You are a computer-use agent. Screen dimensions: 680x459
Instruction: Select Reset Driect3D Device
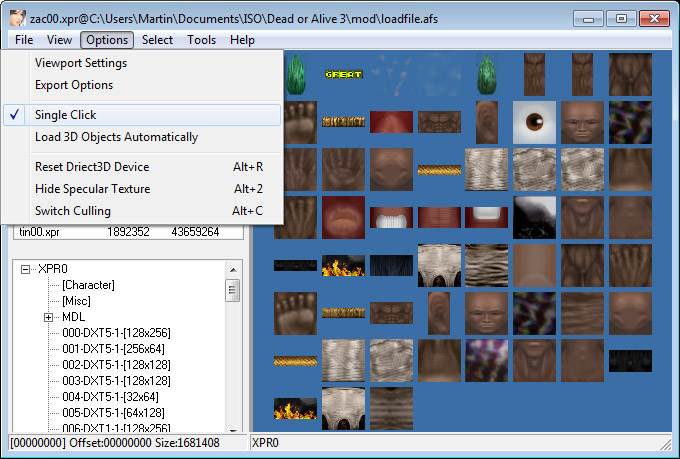142,167
